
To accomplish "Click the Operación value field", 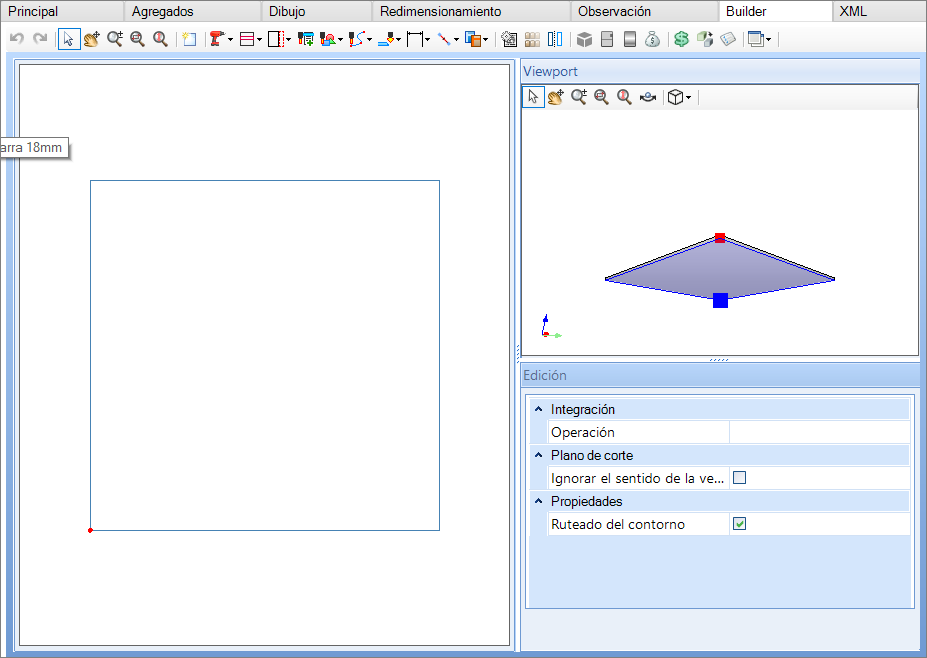I will click(819, 432).
